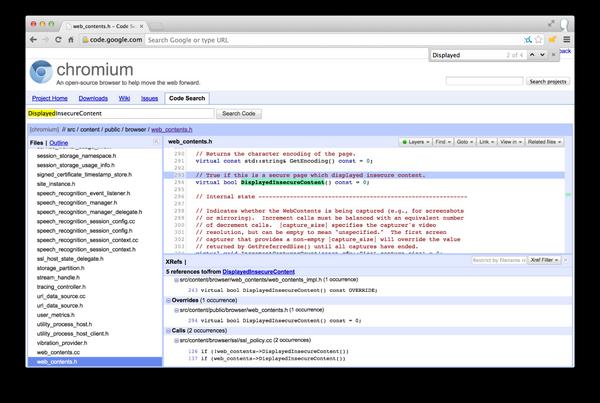This screenshot has width=600, height=403.
Task: Open the Downloads tab
Action: pos(93,98)
